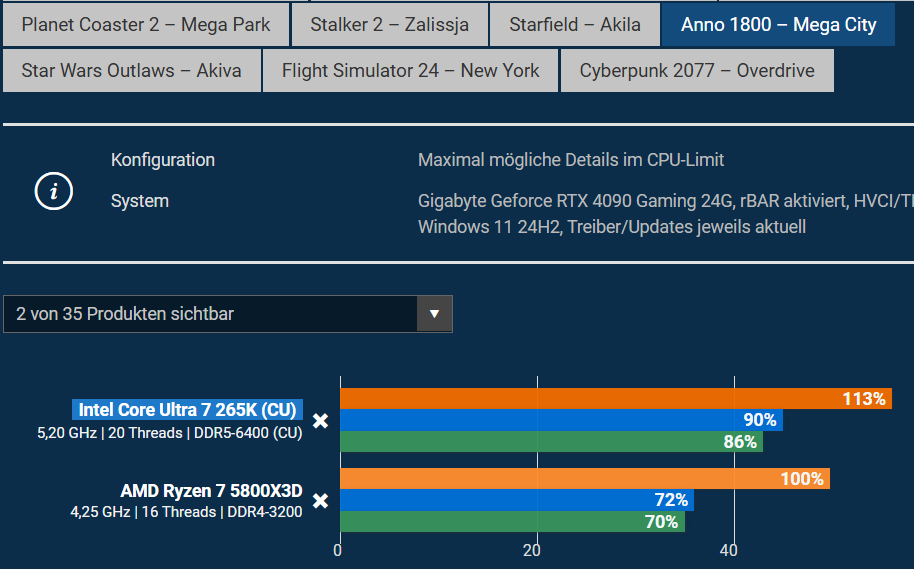914x569 pixels.
Task: Click the green 70% bar
Action: [x=512, y=521]
